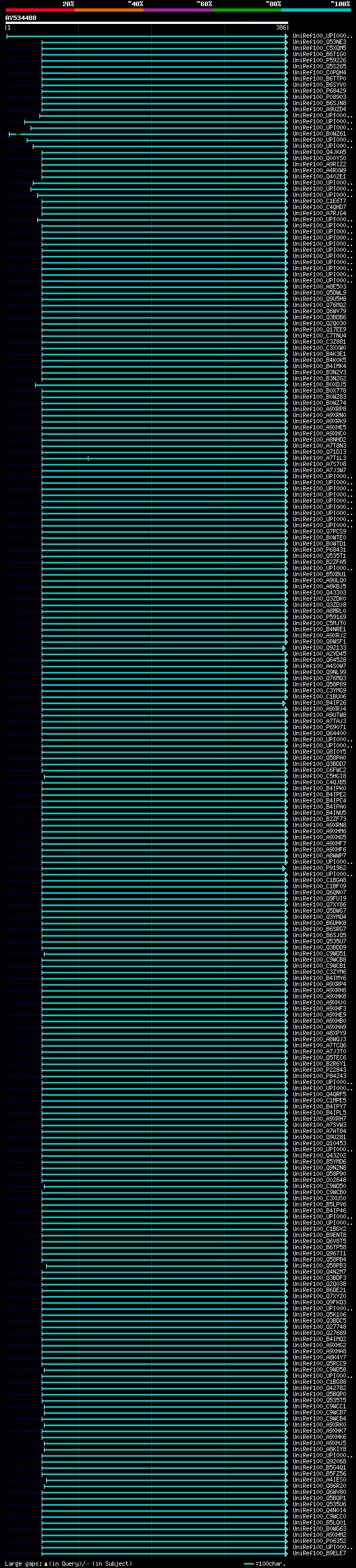Click hit label UniRef100_Q76MQ3
Viewport: 356px width, 1568px height.
point(319,678)
